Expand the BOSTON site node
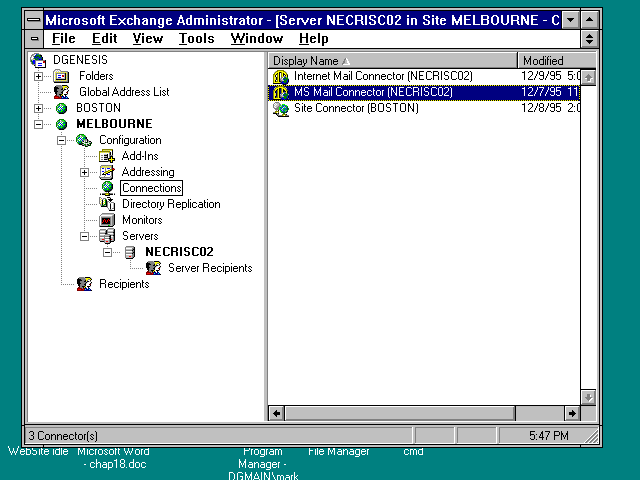The width and height of the screenshot is (640, 480). [38, 108]
